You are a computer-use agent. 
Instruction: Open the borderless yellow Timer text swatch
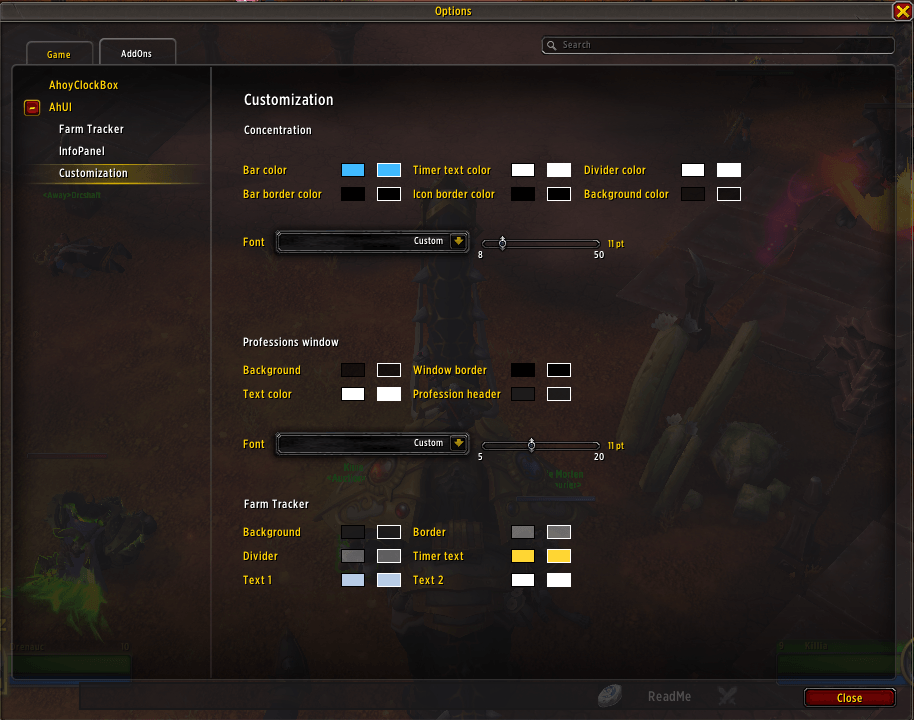pos(523,556)
